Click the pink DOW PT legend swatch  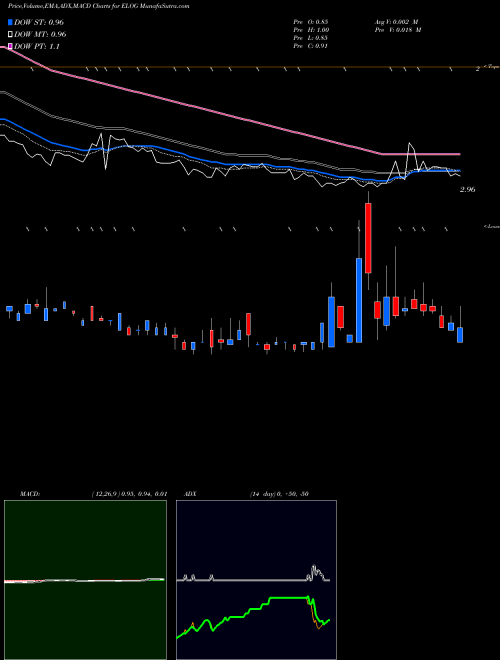(10, 46)
